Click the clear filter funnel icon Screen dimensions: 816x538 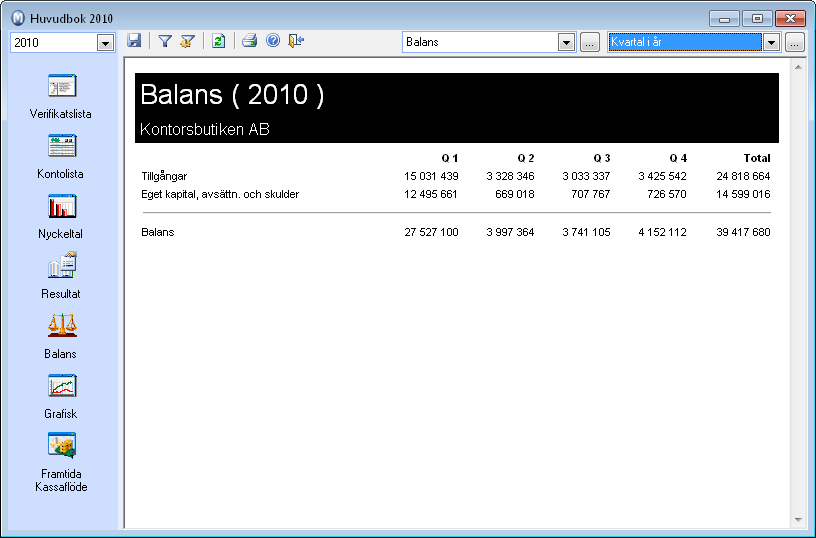click(x=187, y=41)
